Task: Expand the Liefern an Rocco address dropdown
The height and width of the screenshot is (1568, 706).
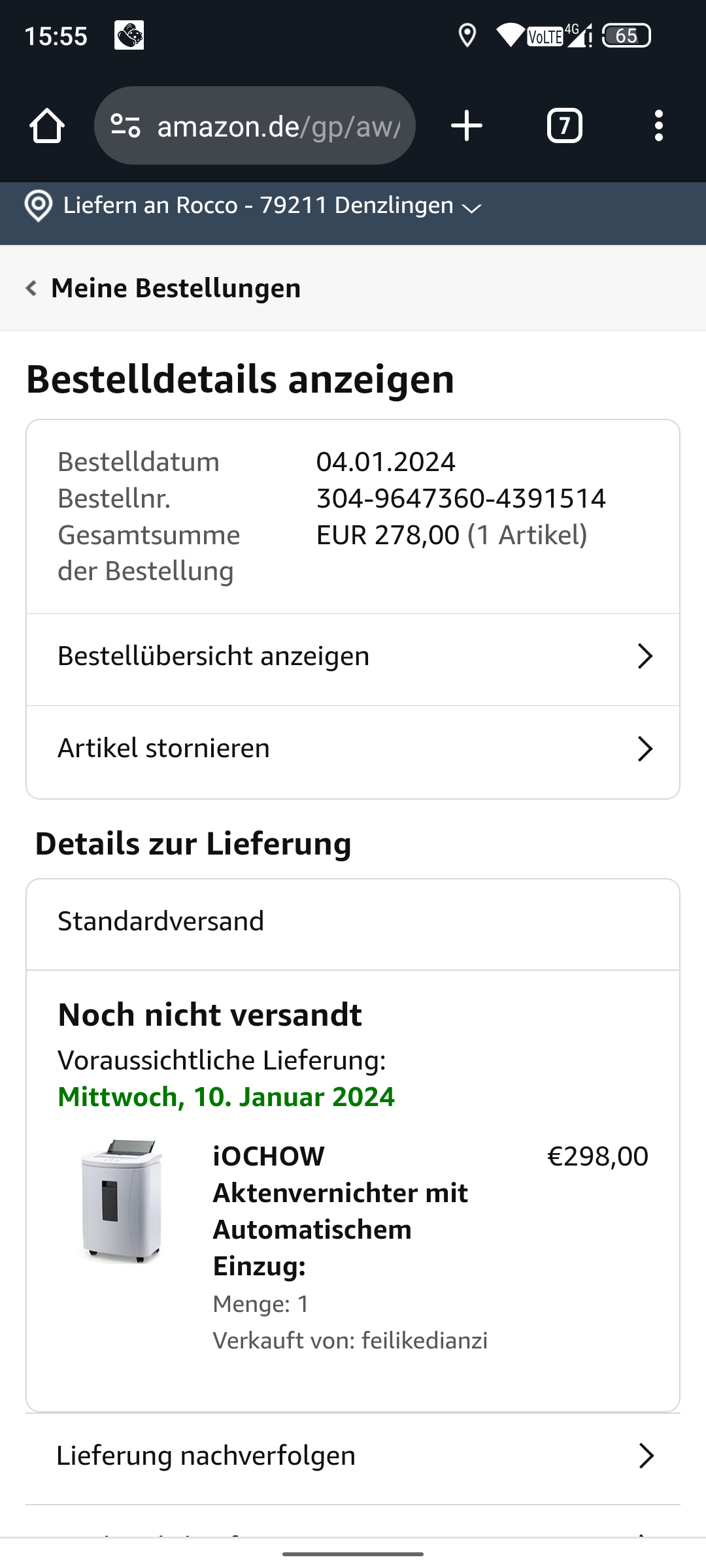Action: pyautogui.click(x=471, y=208)
